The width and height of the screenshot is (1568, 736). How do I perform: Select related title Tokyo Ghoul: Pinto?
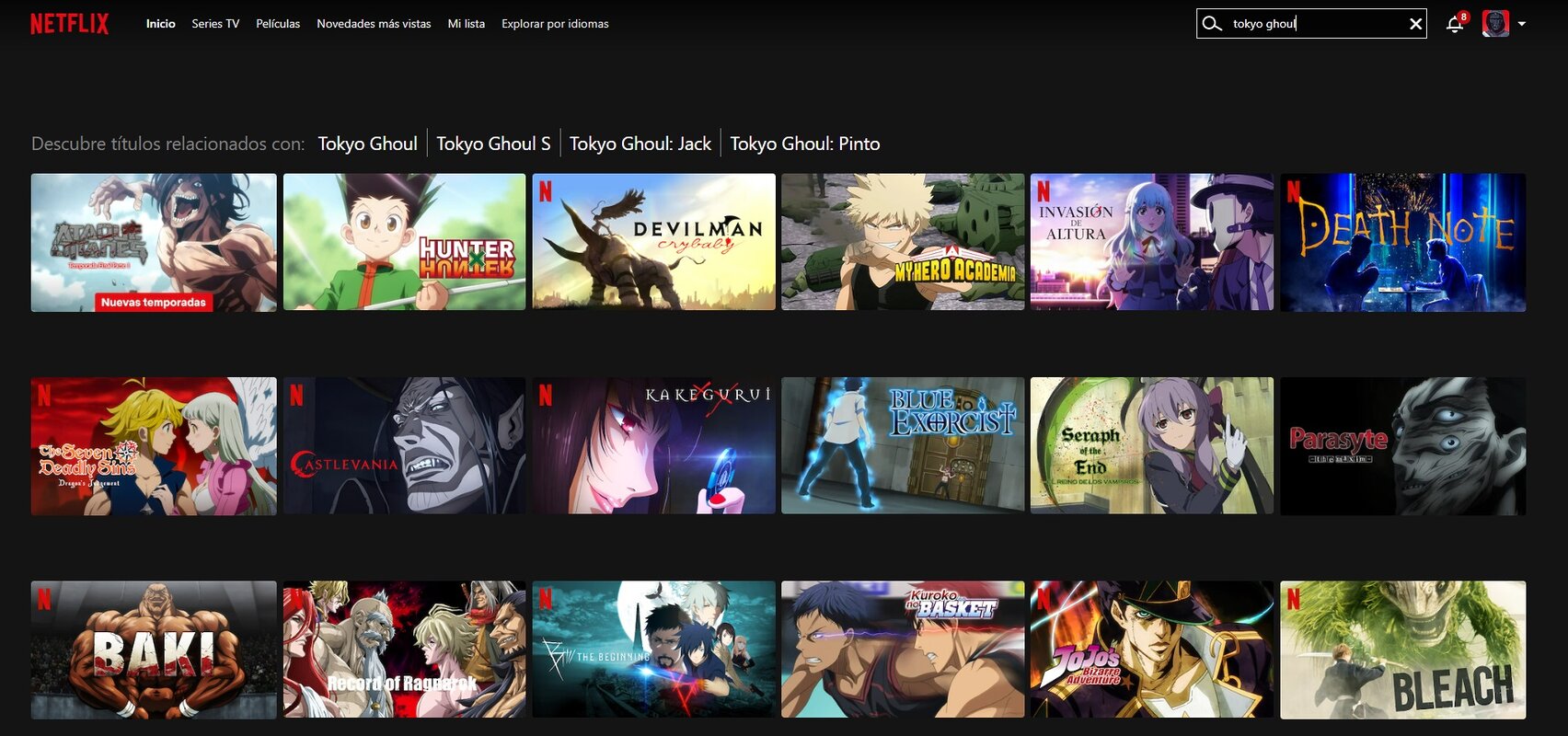pyautogui.click(x=805, y=144)
